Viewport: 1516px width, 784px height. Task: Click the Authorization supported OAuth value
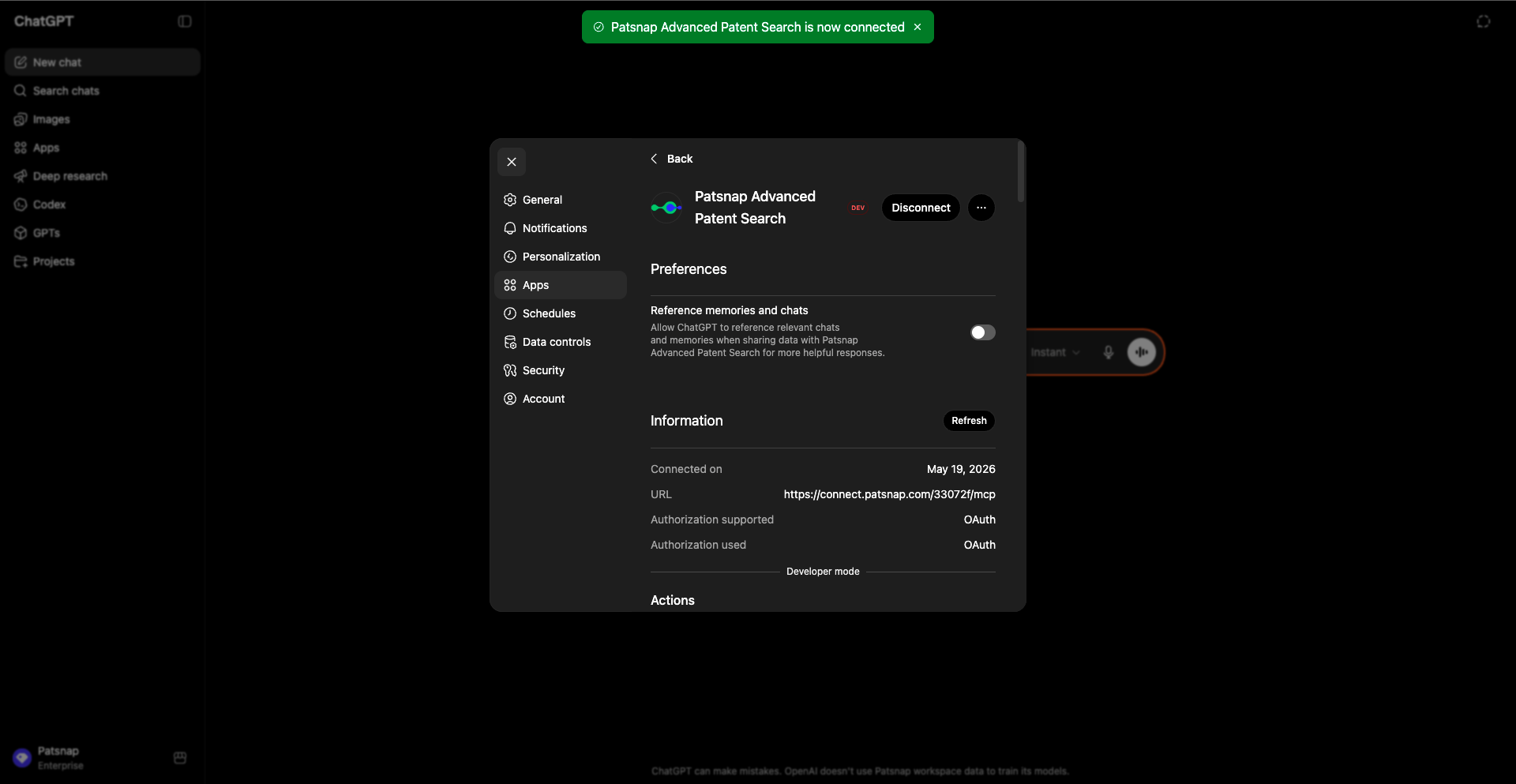[980, 520]
